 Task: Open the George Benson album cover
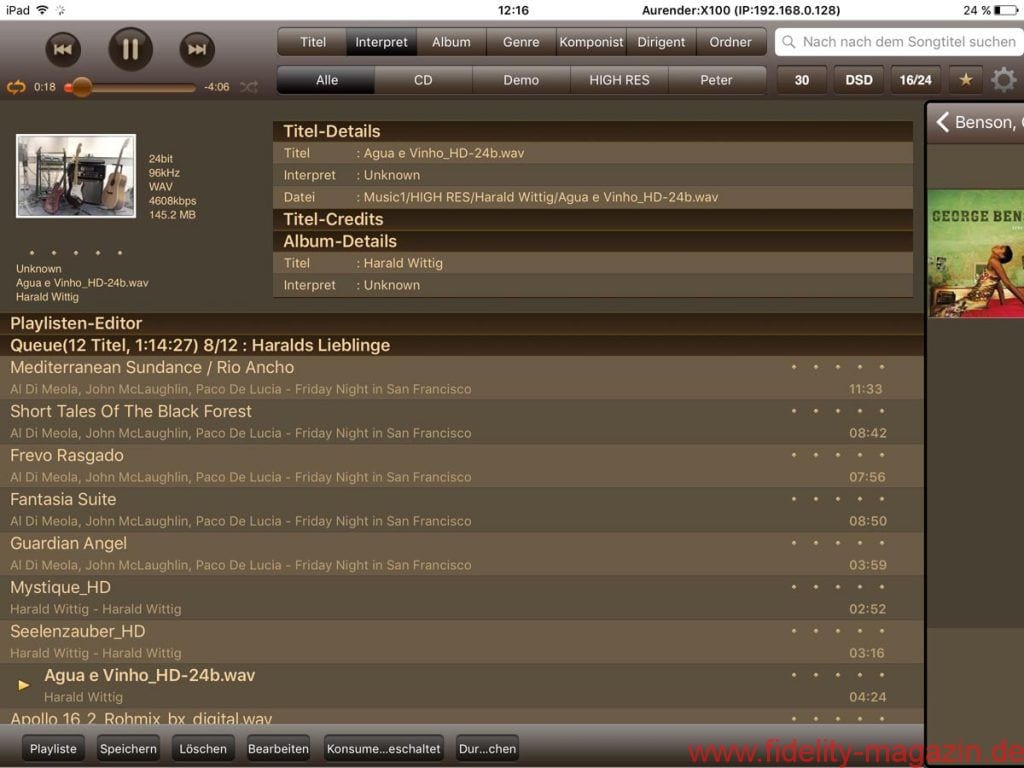point(976,253)
